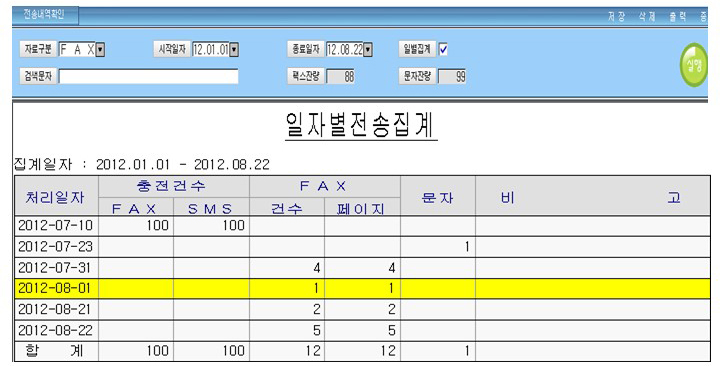
Task: Select the row dated 2012-08-22
Action: pyautogui.click(x=362, y=330)
